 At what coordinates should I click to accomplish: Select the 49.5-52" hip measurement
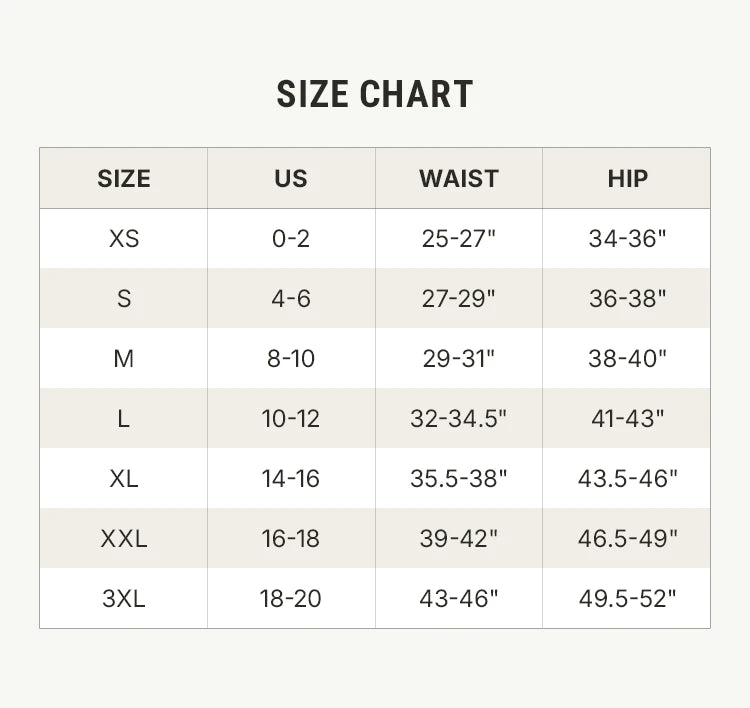[627, 599]
